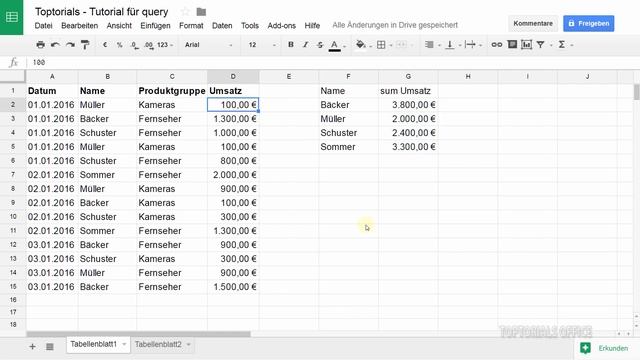
Task: Click the filter funnel icon
Action: [x=540, y=44]
